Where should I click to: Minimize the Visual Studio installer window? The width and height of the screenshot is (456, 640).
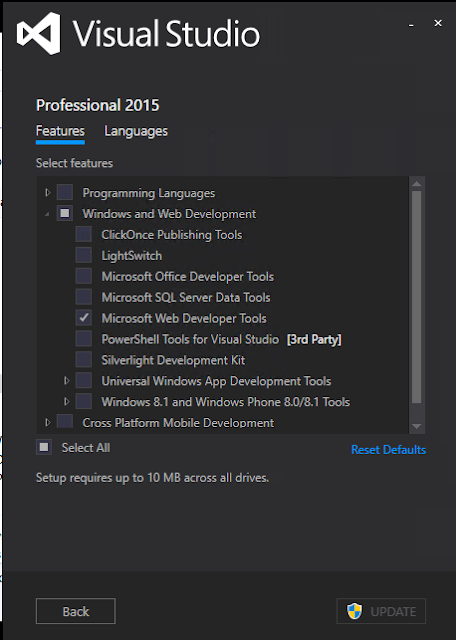click(x=411, y=24)
